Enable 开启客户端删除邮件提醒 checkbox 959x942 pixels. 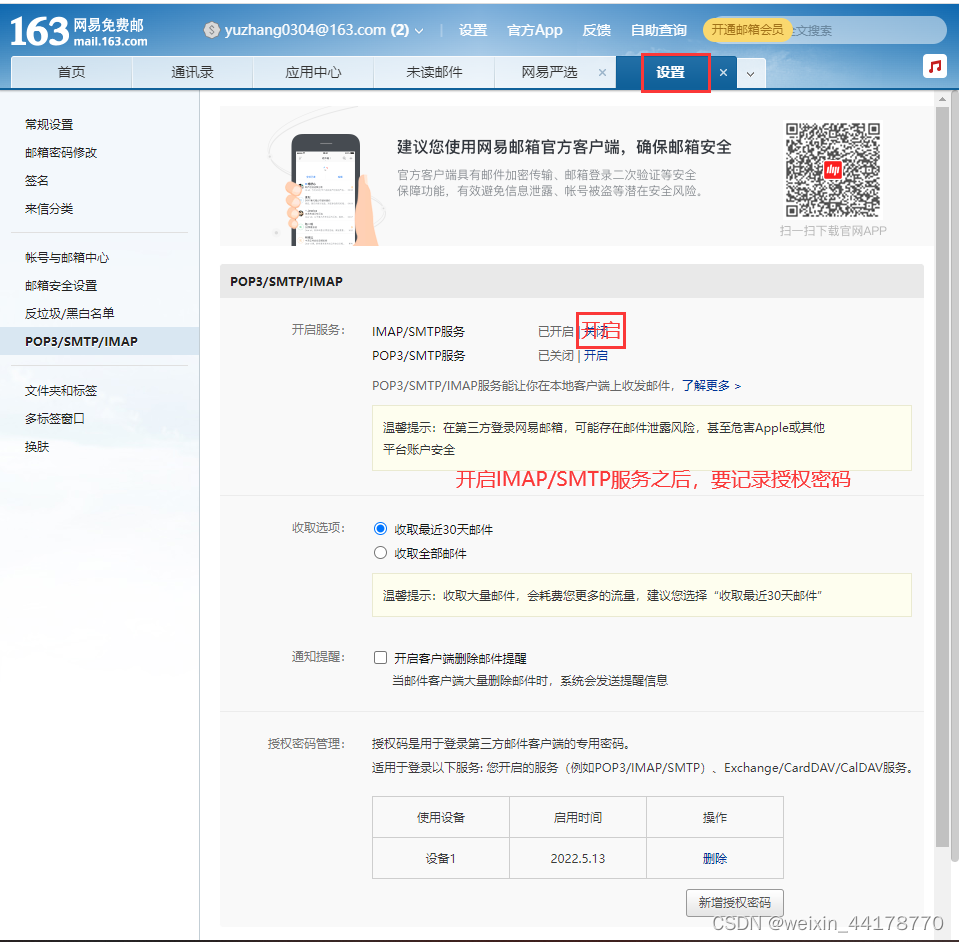coord(380,658)
